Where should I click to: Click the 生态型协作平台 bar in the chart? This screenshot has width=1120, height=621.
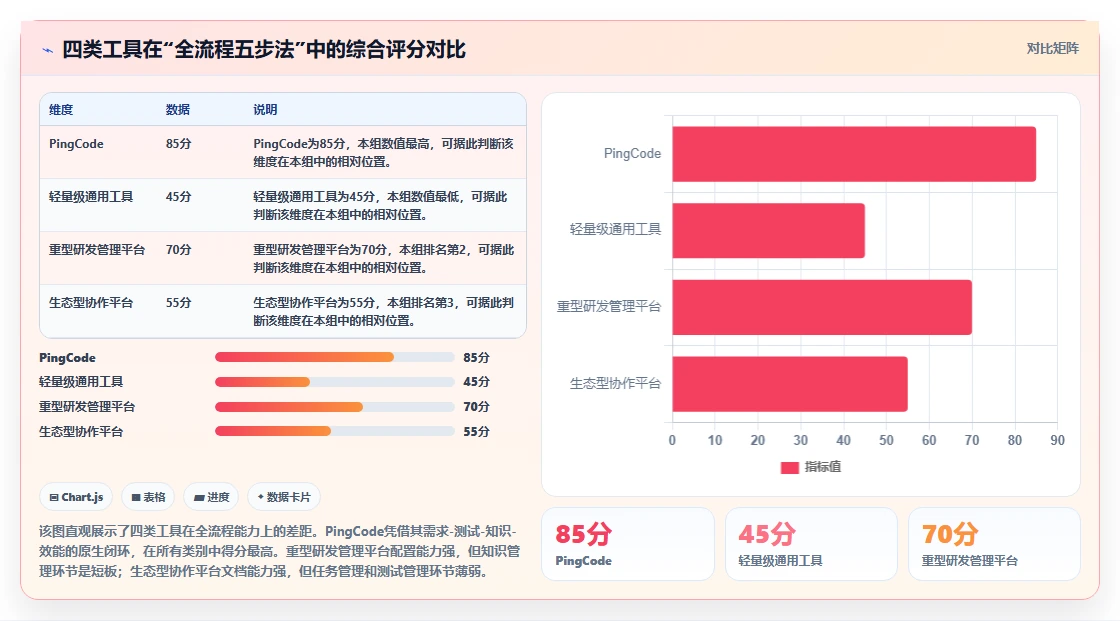click(x=790, y=384)
